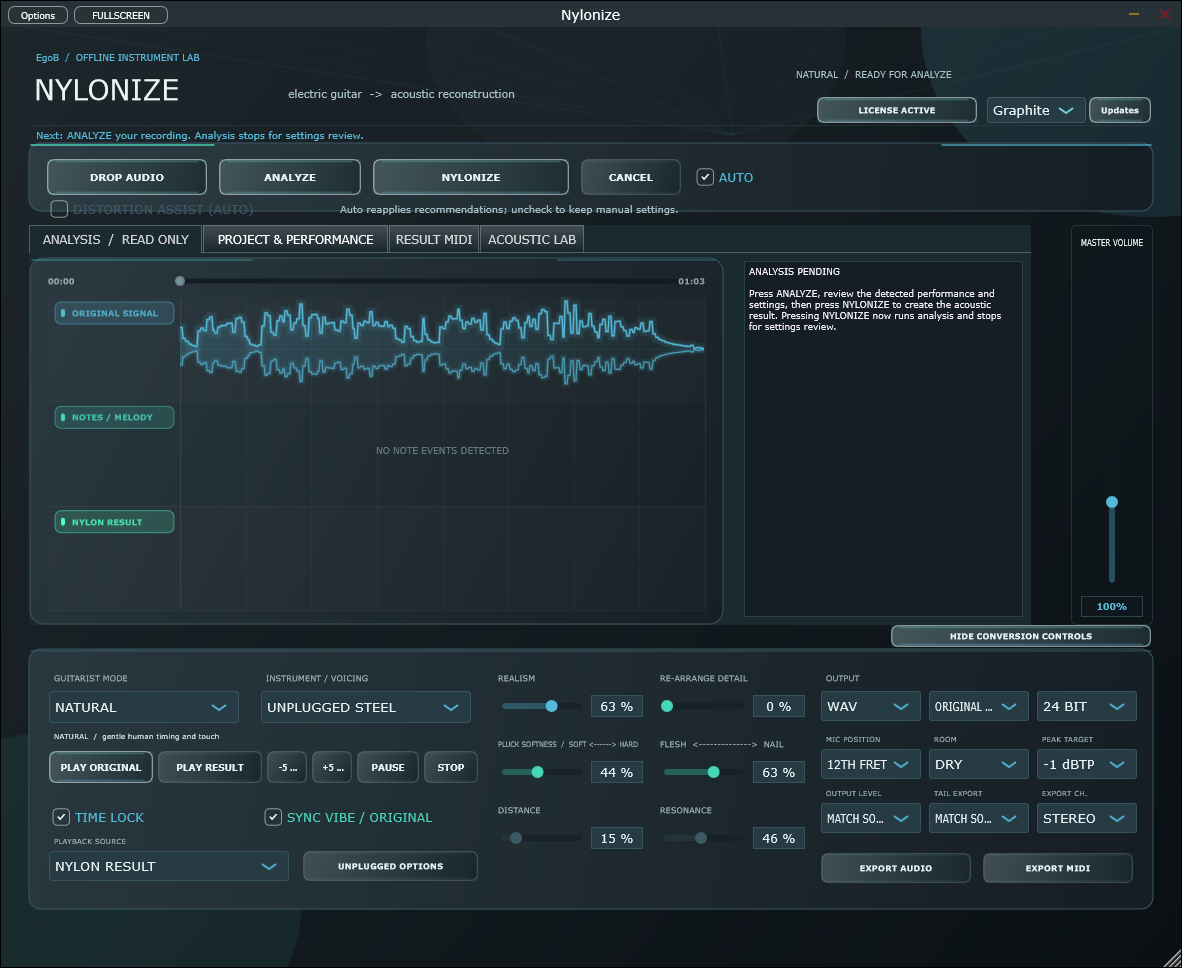The height and width of the screenshot is (968, 1182).
Task: Skip back with the -5 button
Action: click(x=287, y=767)
